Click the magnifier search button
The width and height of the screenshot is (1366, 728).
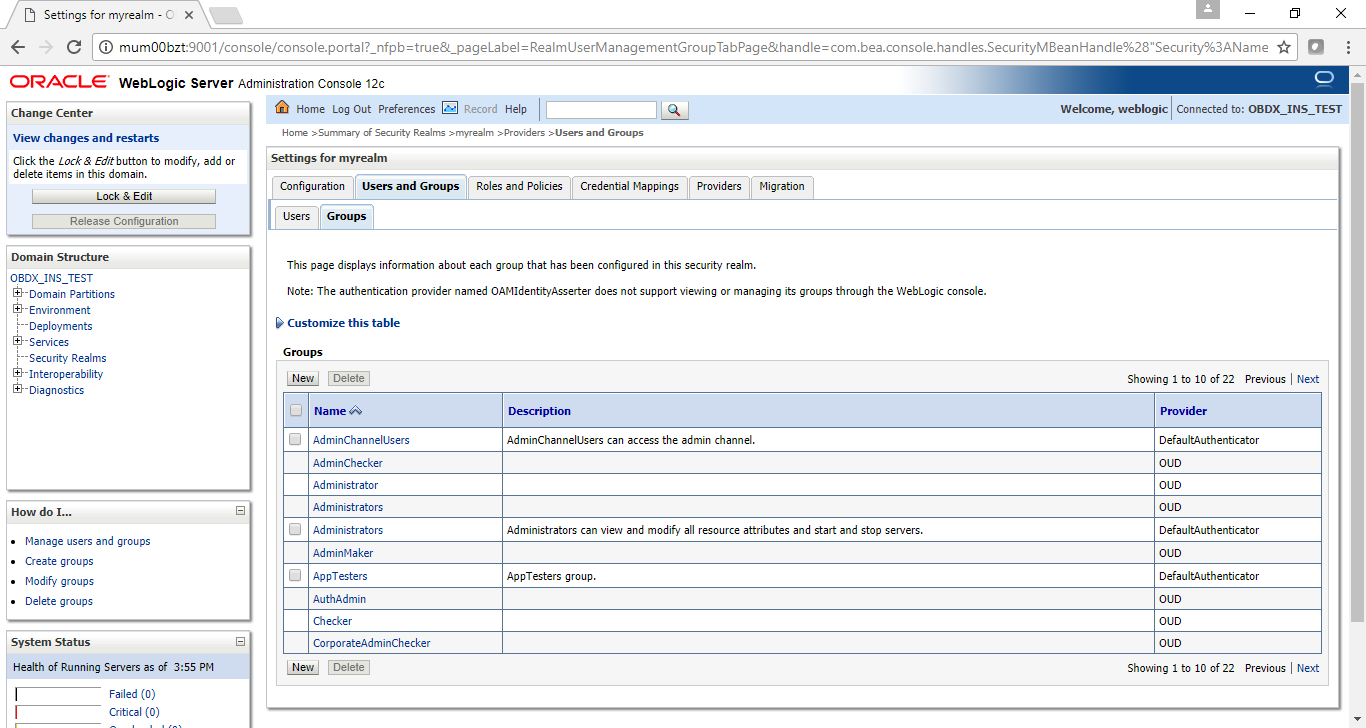pyautogui.click(x=675, y=110)
